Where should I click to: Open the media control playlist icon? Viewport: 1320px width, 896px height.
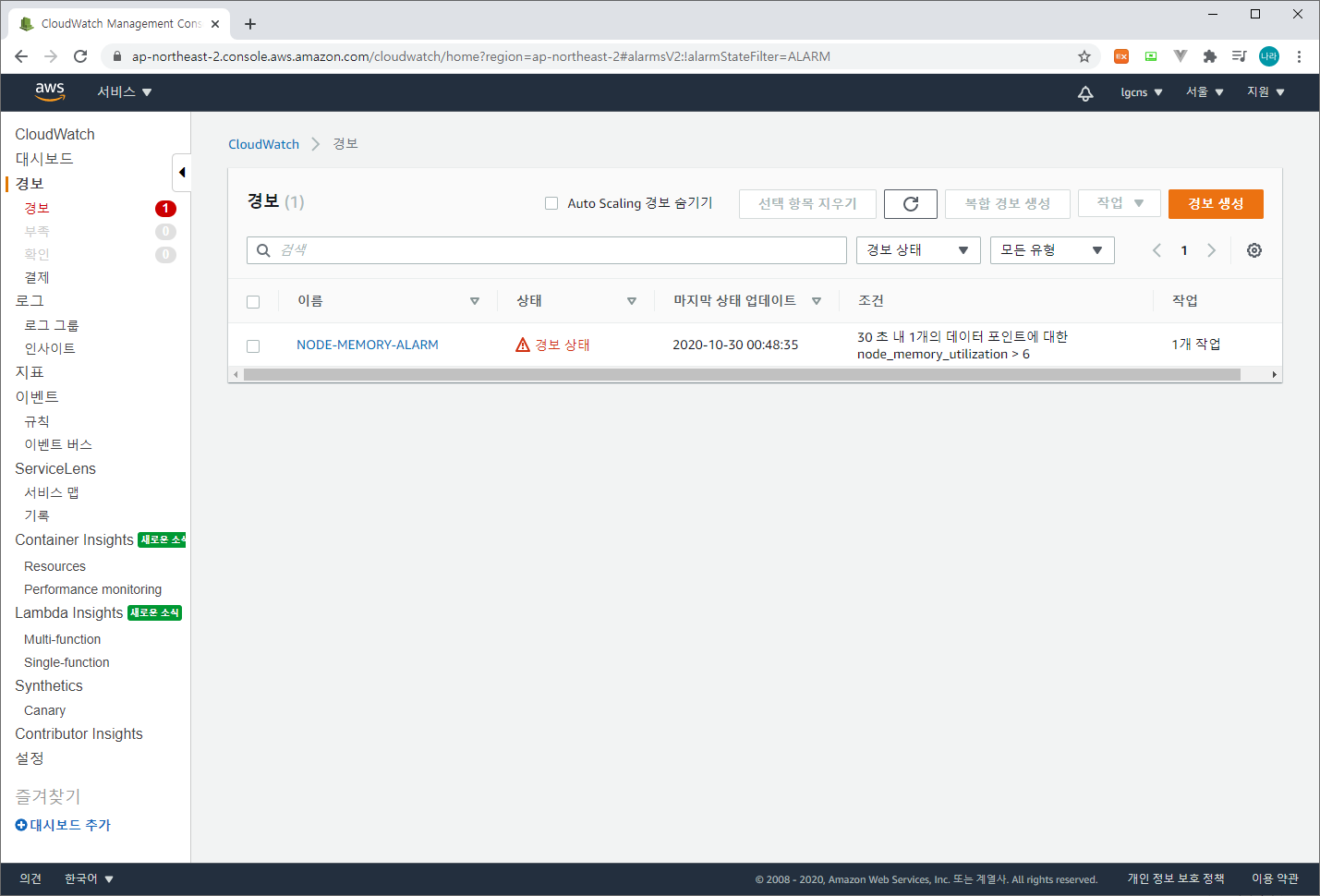tap(1240, 56)
